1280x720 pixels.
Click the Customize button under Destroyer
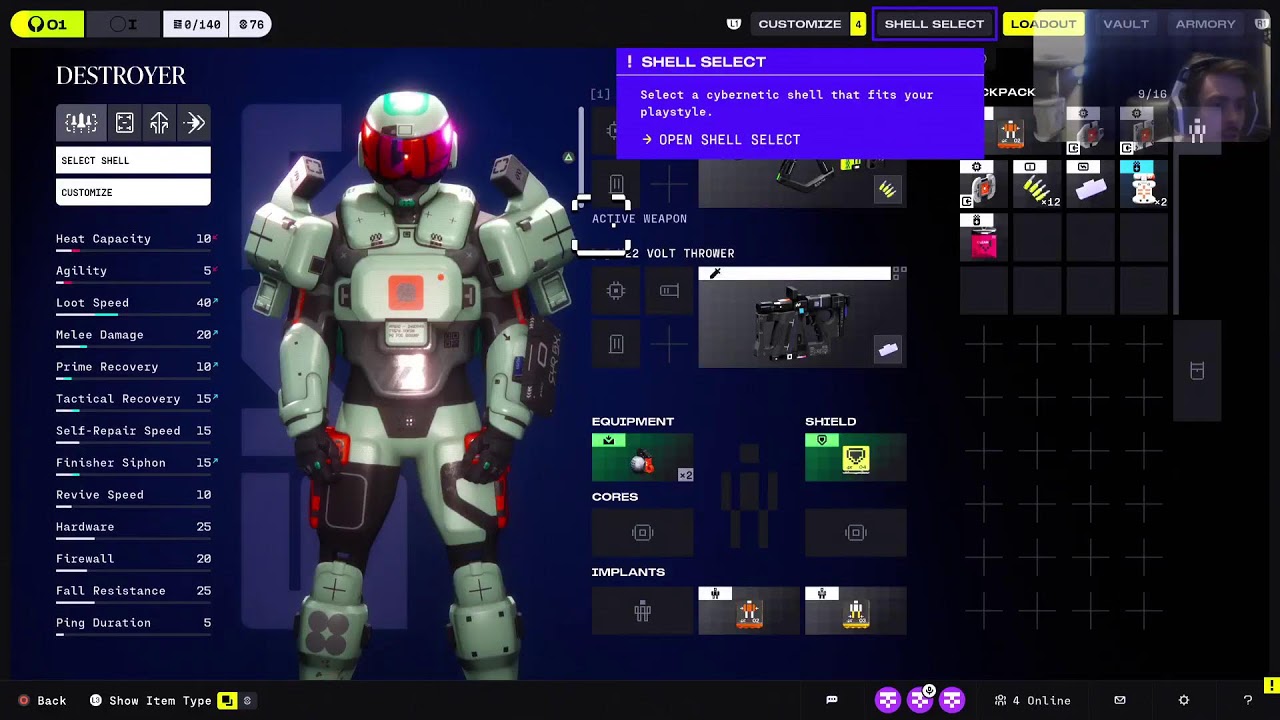(133, 192)
